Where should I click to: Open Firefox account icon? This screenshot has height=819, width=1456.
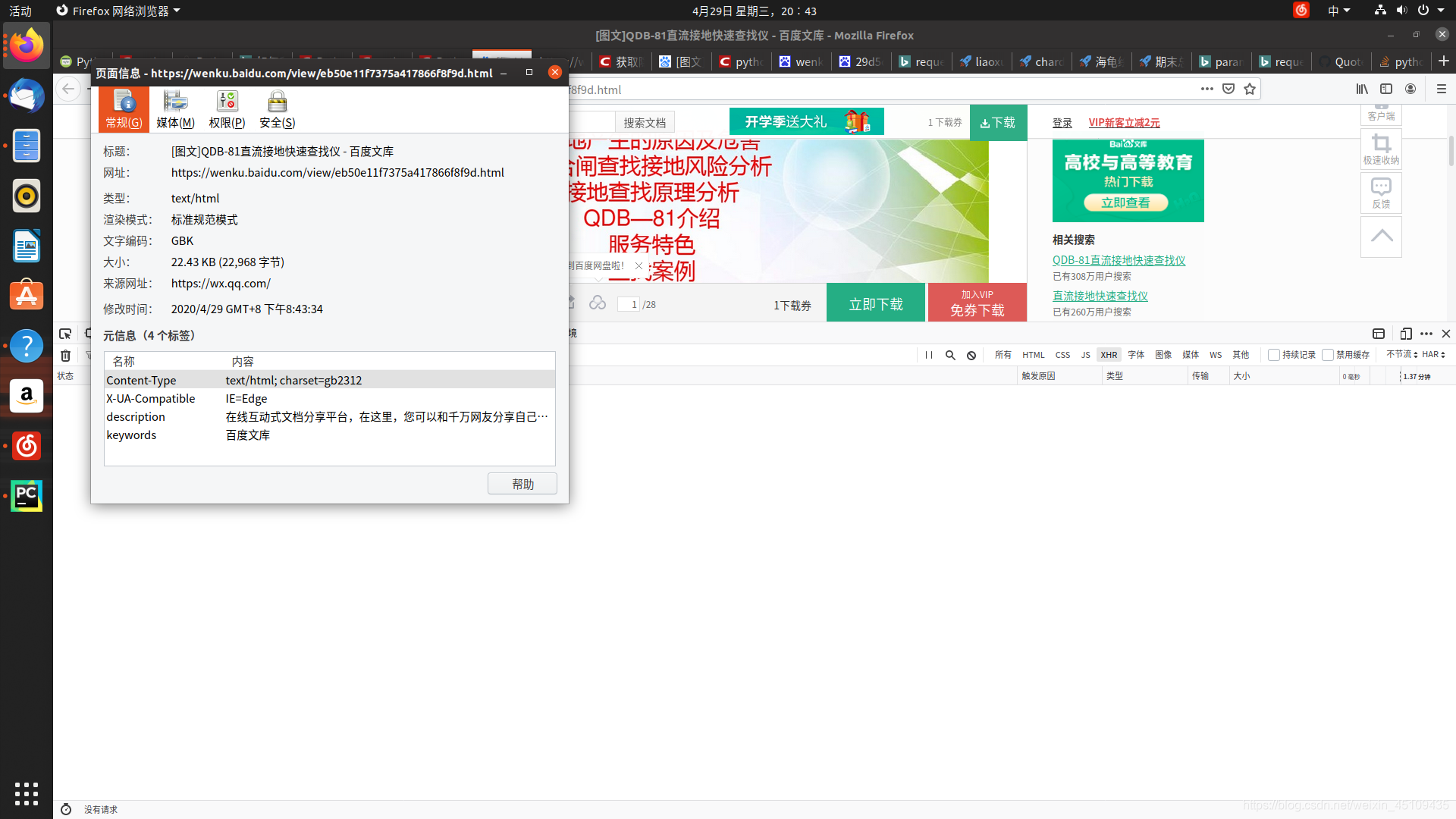1410,89
